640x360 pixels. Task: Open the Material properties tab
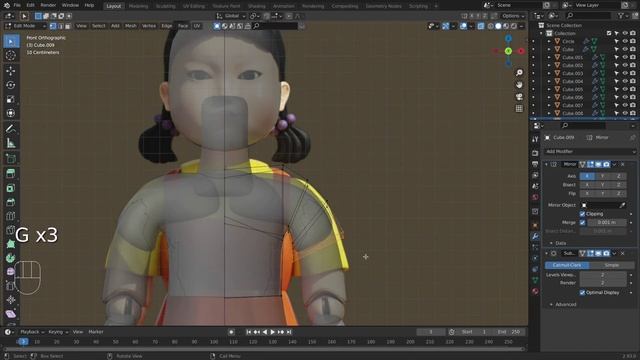click(x=535, y=291)
